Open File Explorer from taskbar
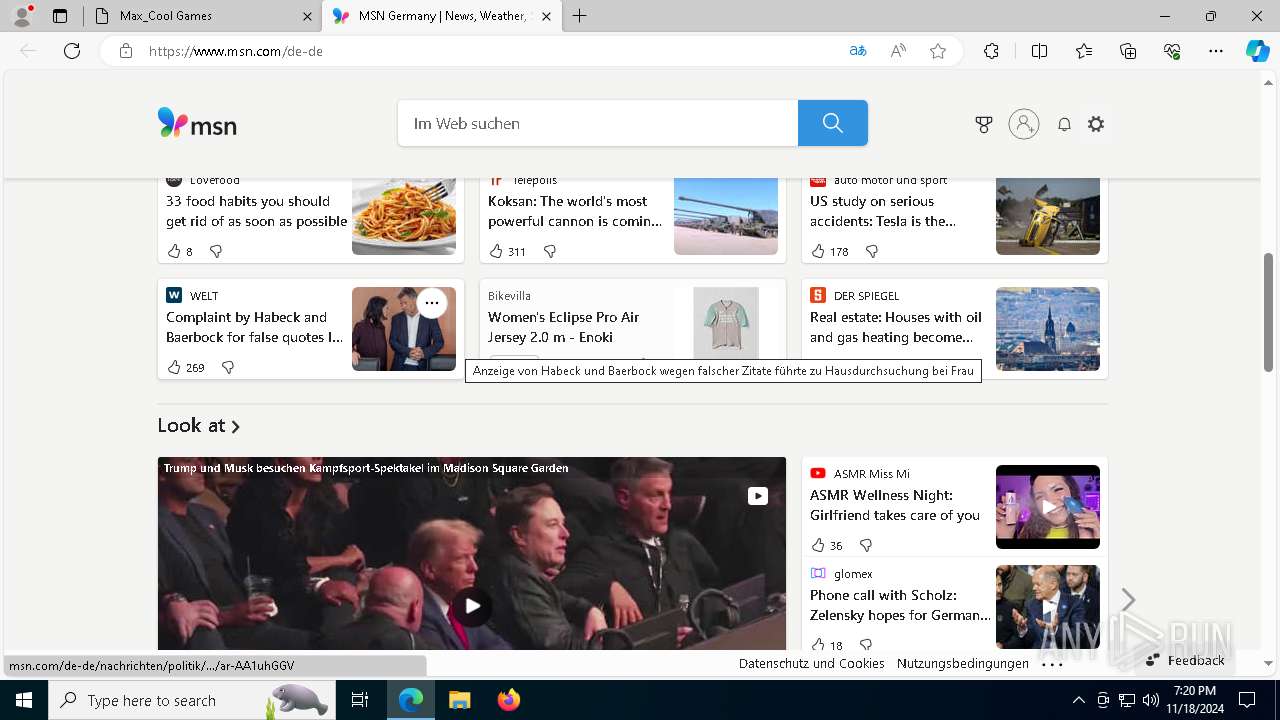1280x720 pixels. (459, 700)
